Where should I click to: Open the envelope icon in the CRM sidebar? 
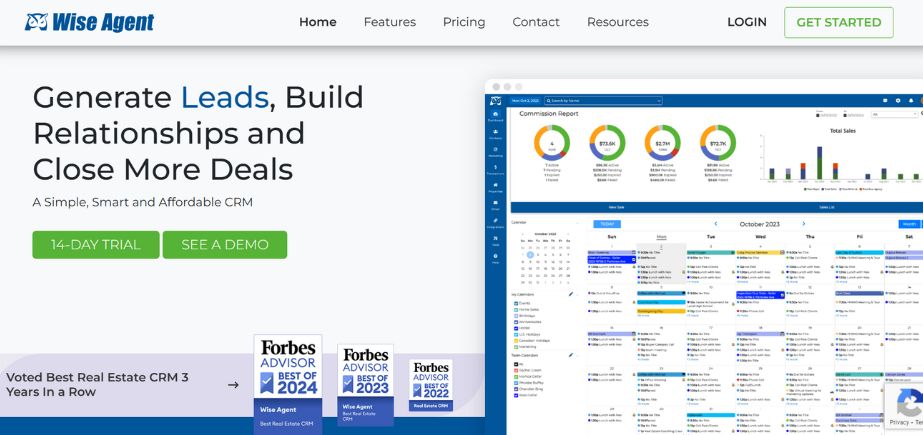click(x=495, y=204)
